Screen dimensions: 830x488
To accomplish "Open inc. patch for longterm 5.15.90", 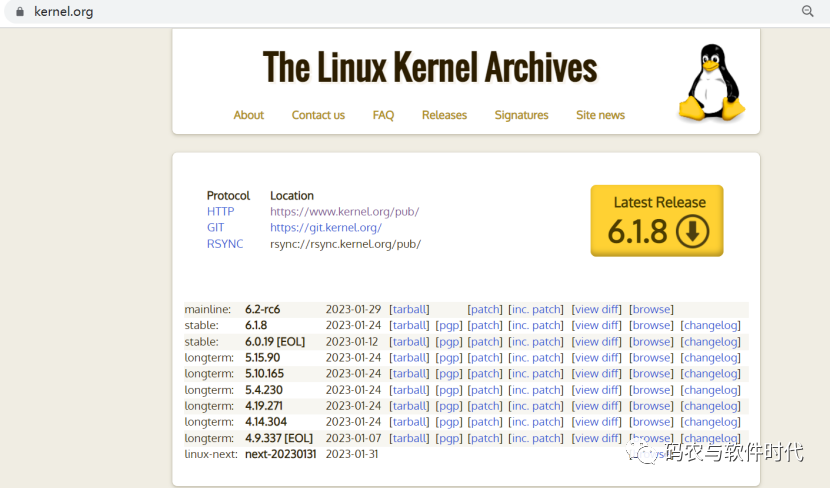I will point(536,357).
